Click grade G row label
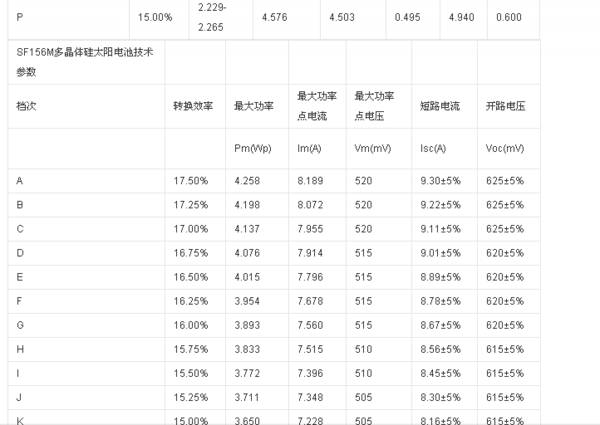 (x=20, y=325)
